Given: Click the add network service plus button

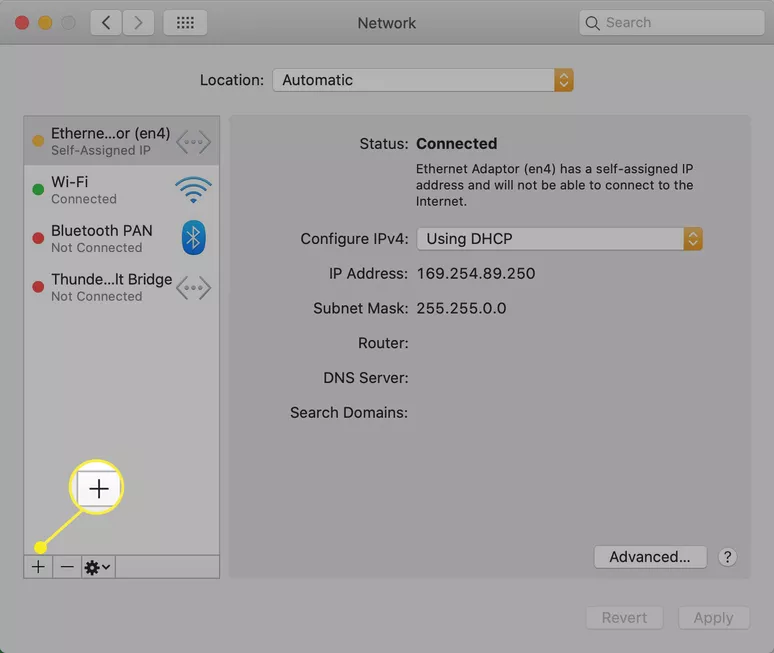Looking at the screenshot, I should click(x=38, y=567).
